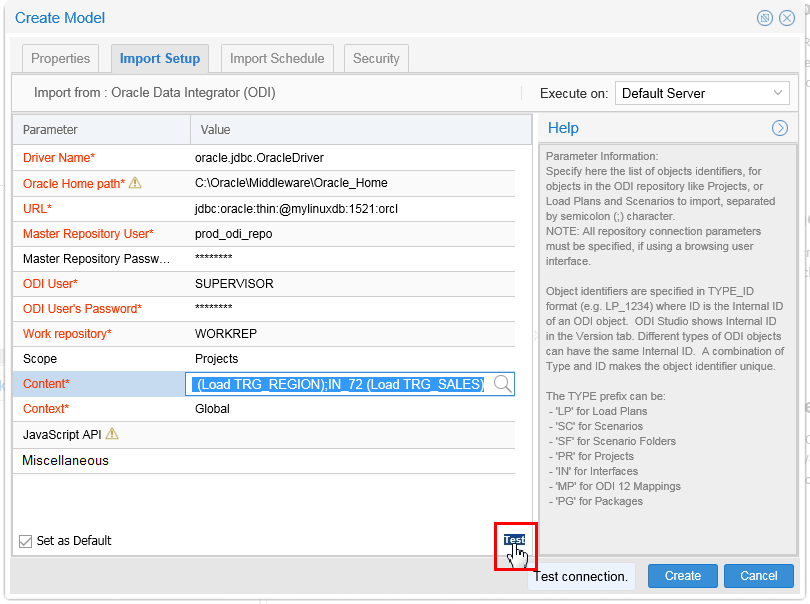Image resolution: width=810 pixels, height=604 pixels.
Task: Switch to the Properties tab
Action: point(60,58)
